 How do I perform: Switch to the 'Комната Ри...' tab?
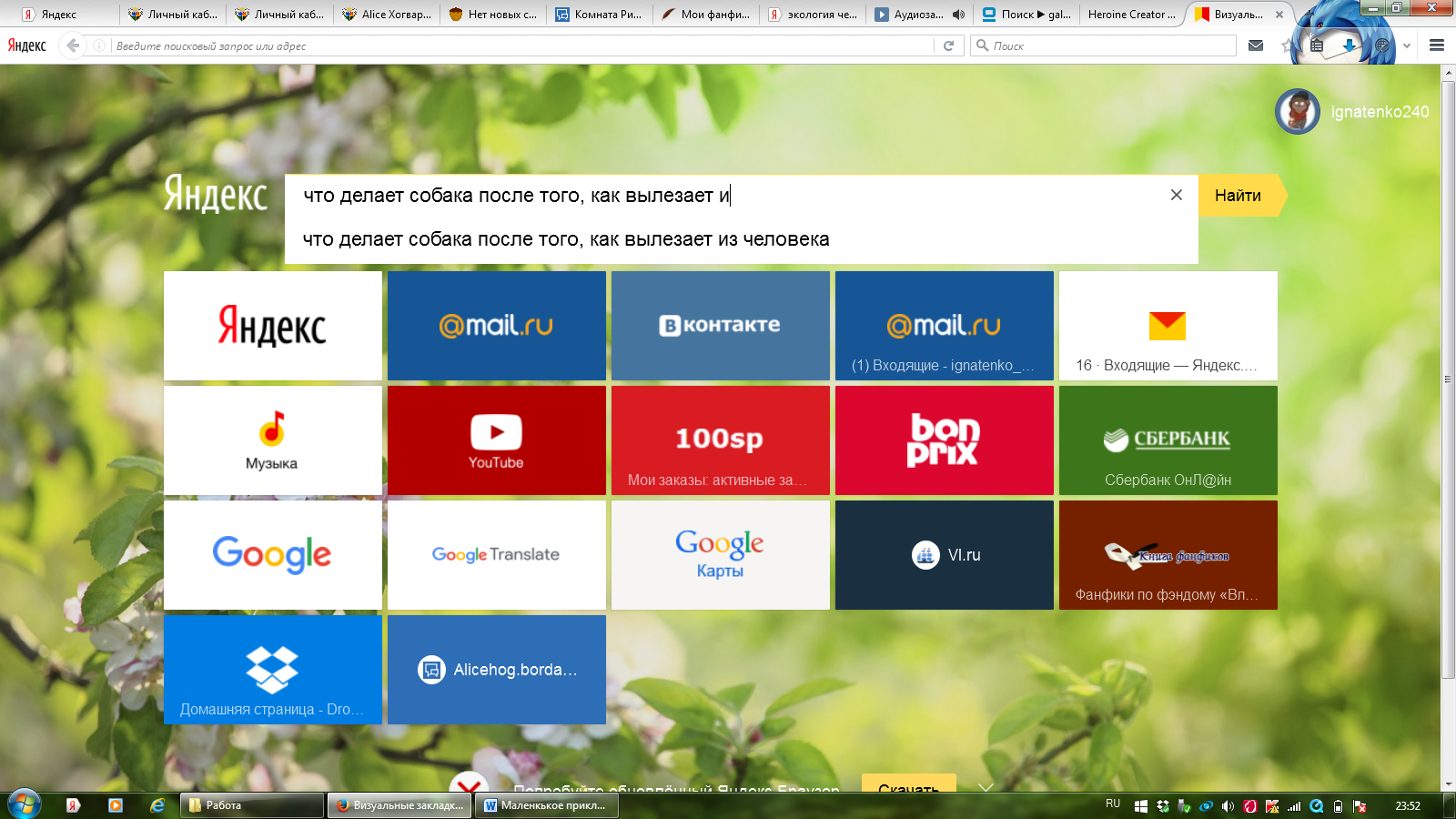[x=600, y=15]
